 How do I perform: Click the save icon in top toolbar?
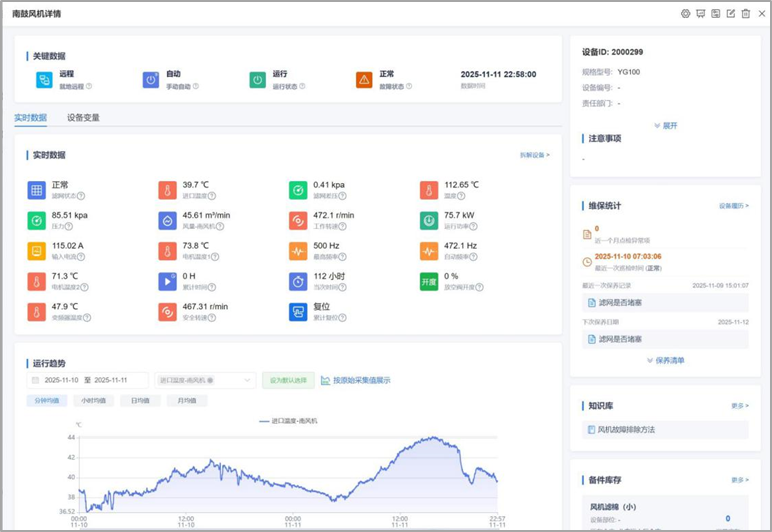coord(716,13)
